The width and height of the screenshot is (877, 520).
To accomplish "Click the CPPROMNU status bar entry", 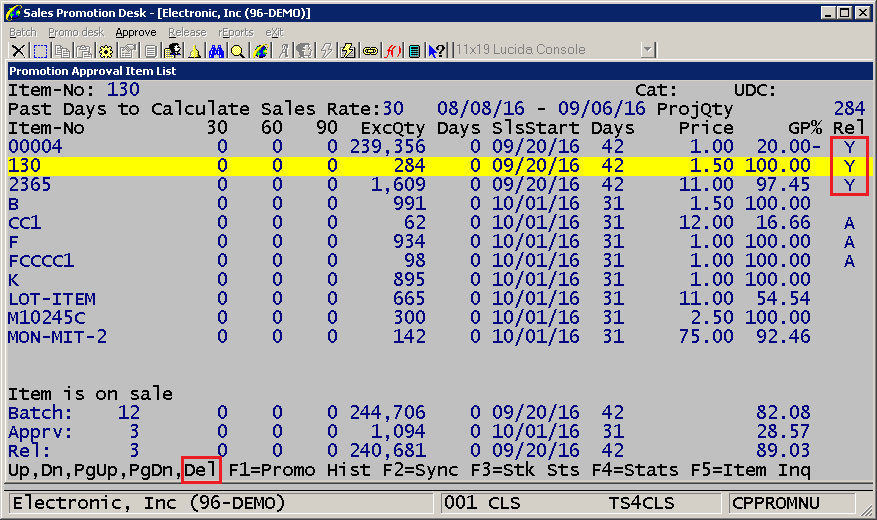I will pyautogui.click(x=776, y=503).
